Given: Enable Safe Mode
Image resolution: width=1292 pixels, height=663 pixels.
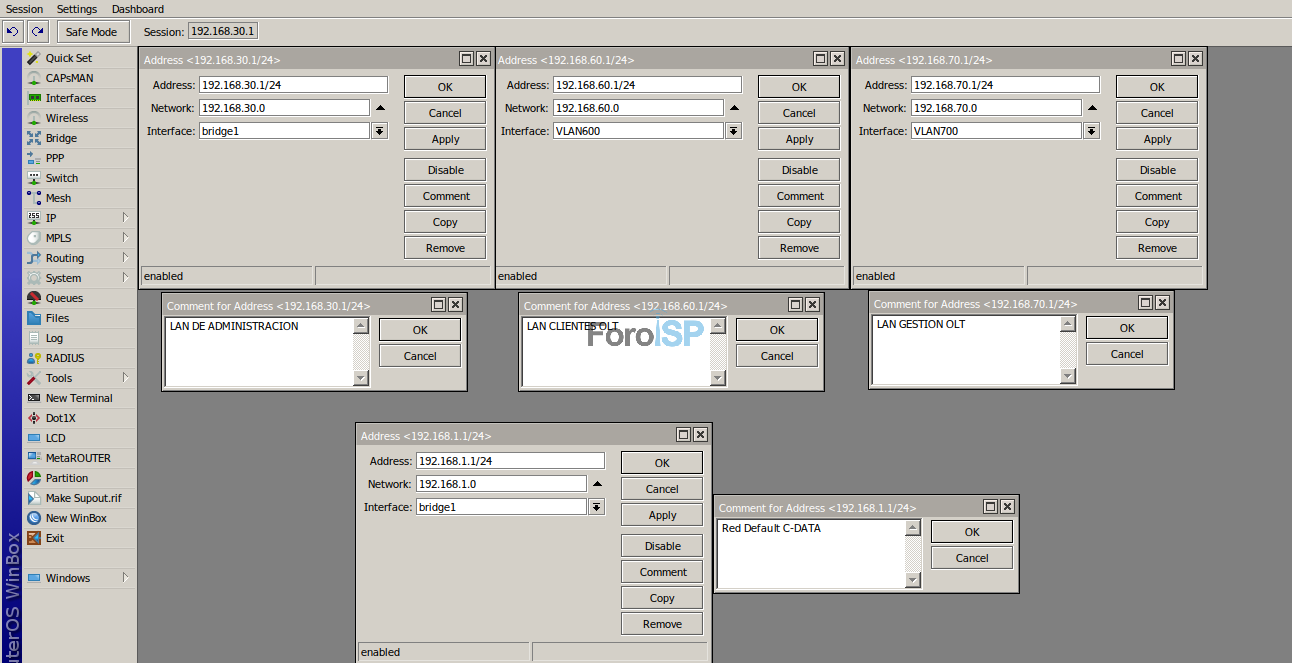Looking at the screenshot, I should [x=92, y=31].
